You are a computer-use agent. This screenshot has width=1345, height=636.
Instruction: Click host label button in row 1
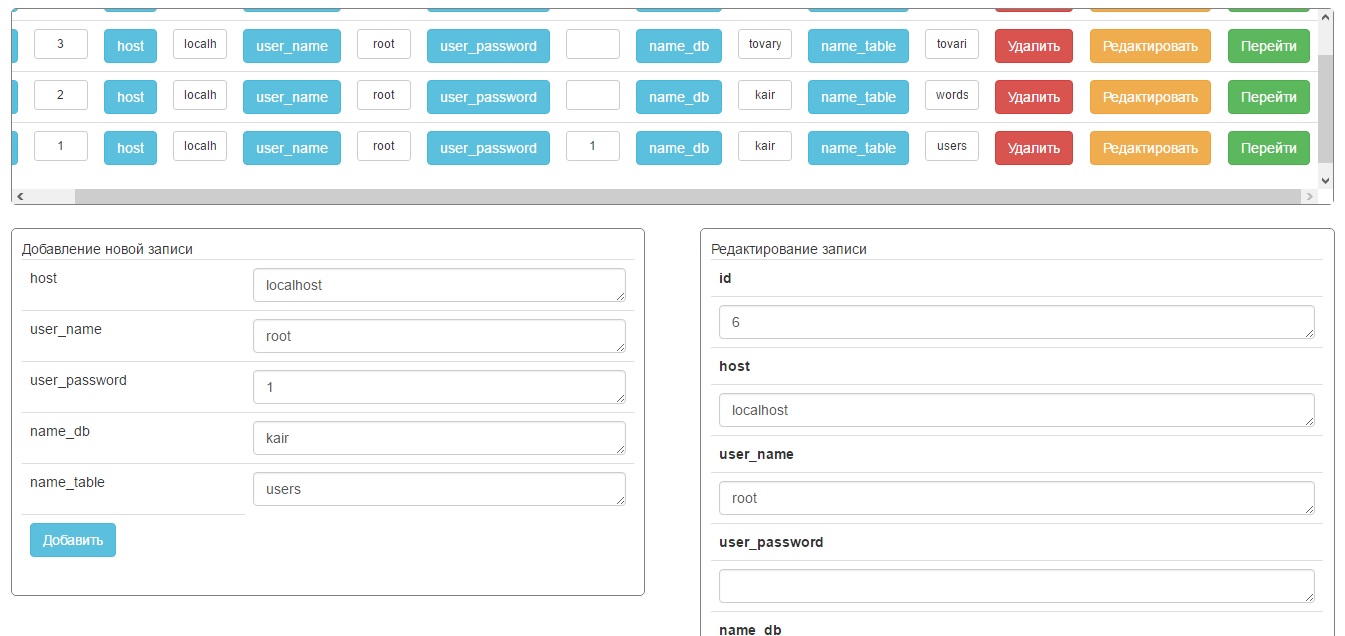coord(130,148)
